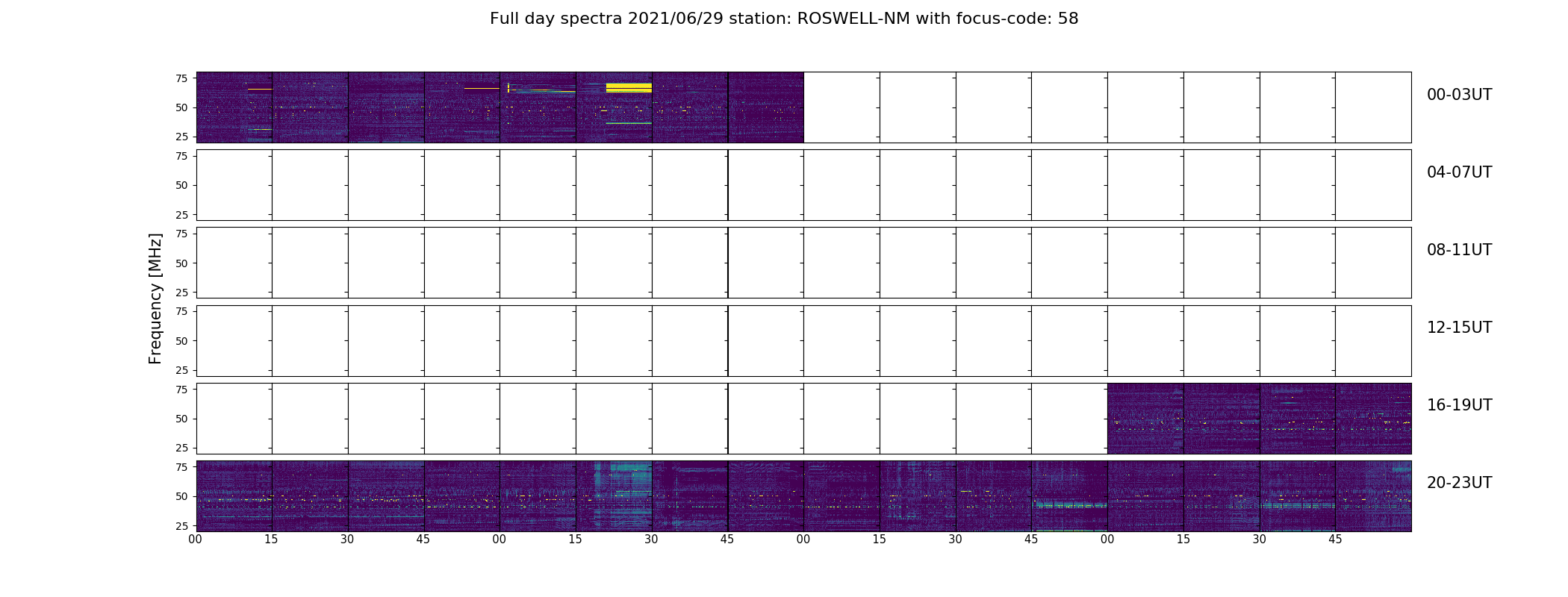Image resolution: width=1568 pixels, height=597 pixels.
Task: Click the 50 tick of the 16-19UT row
Action: coord(181,419)
